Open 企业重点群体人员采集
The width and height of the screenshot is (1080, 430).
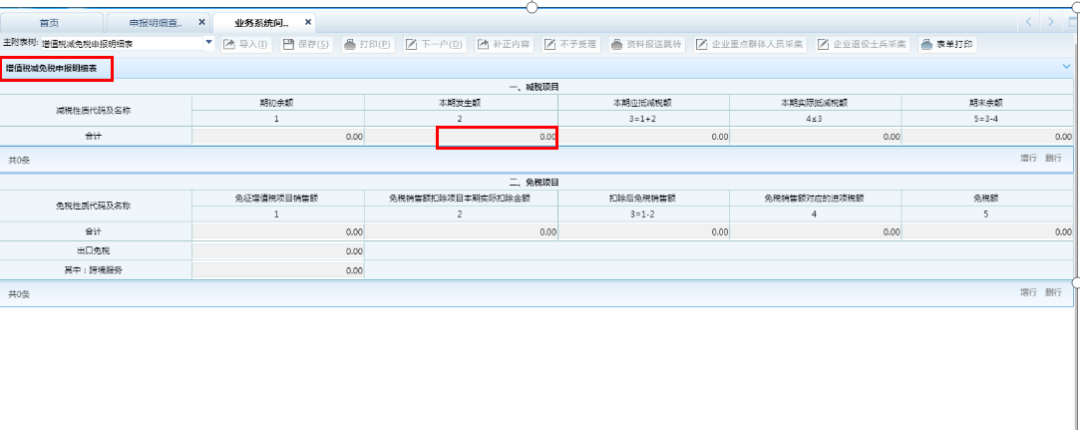click(750, 45)
